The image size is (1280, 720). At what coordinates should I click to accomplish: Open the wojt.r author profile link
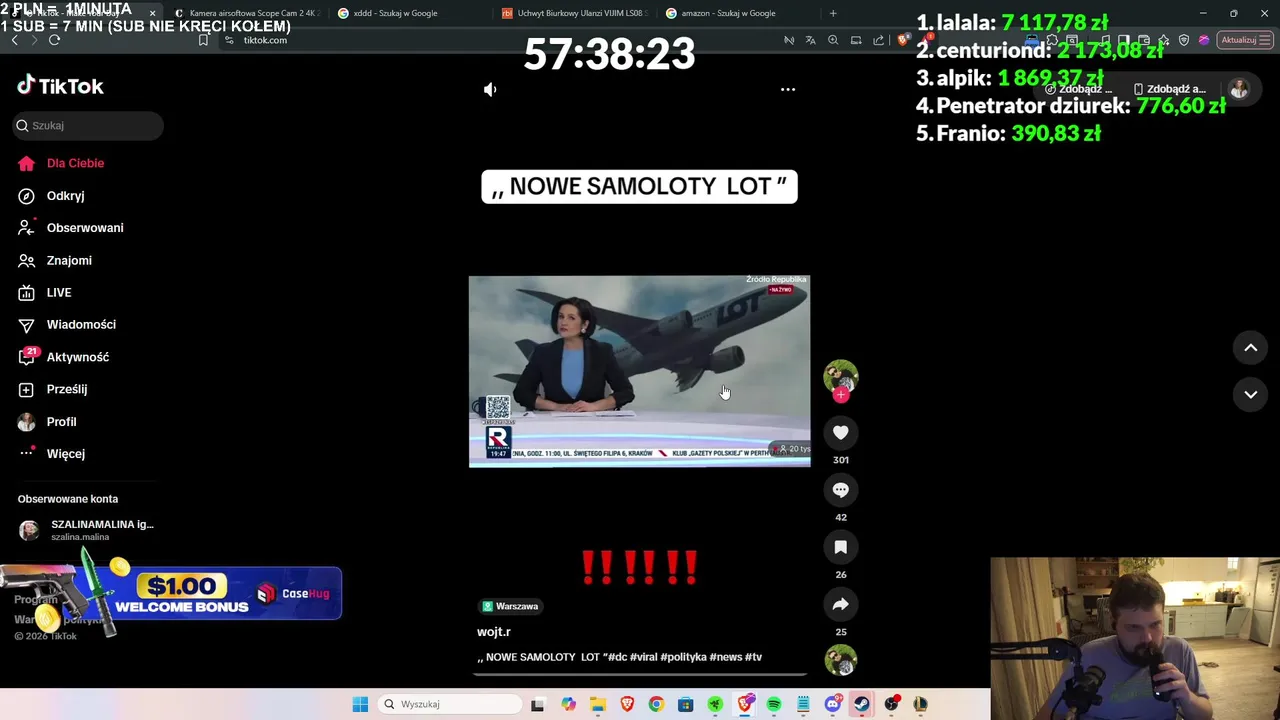pyautogui.click(x=494, y=632)
